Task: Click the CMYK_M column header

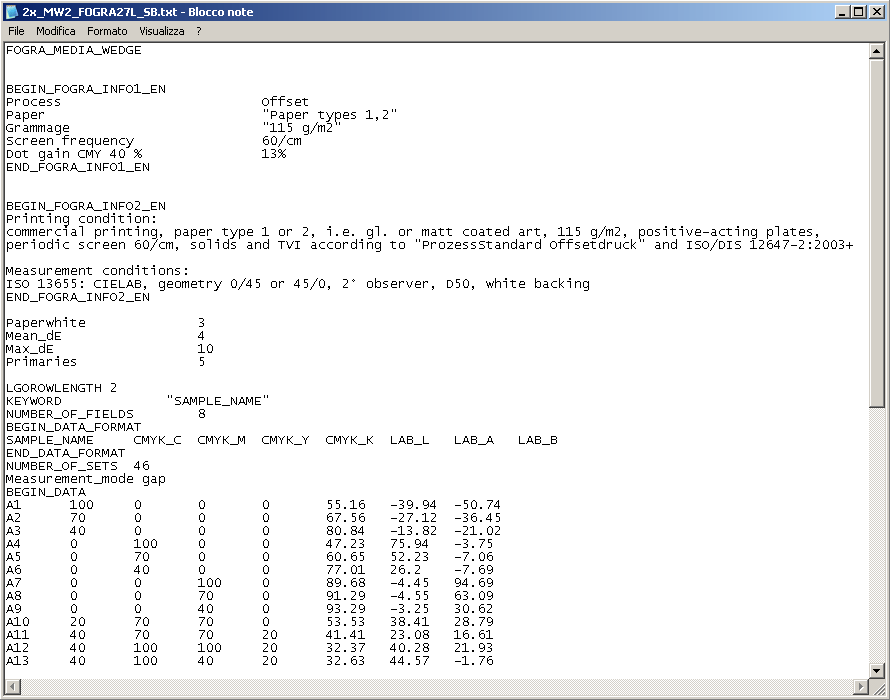Action: pos(221,440)
